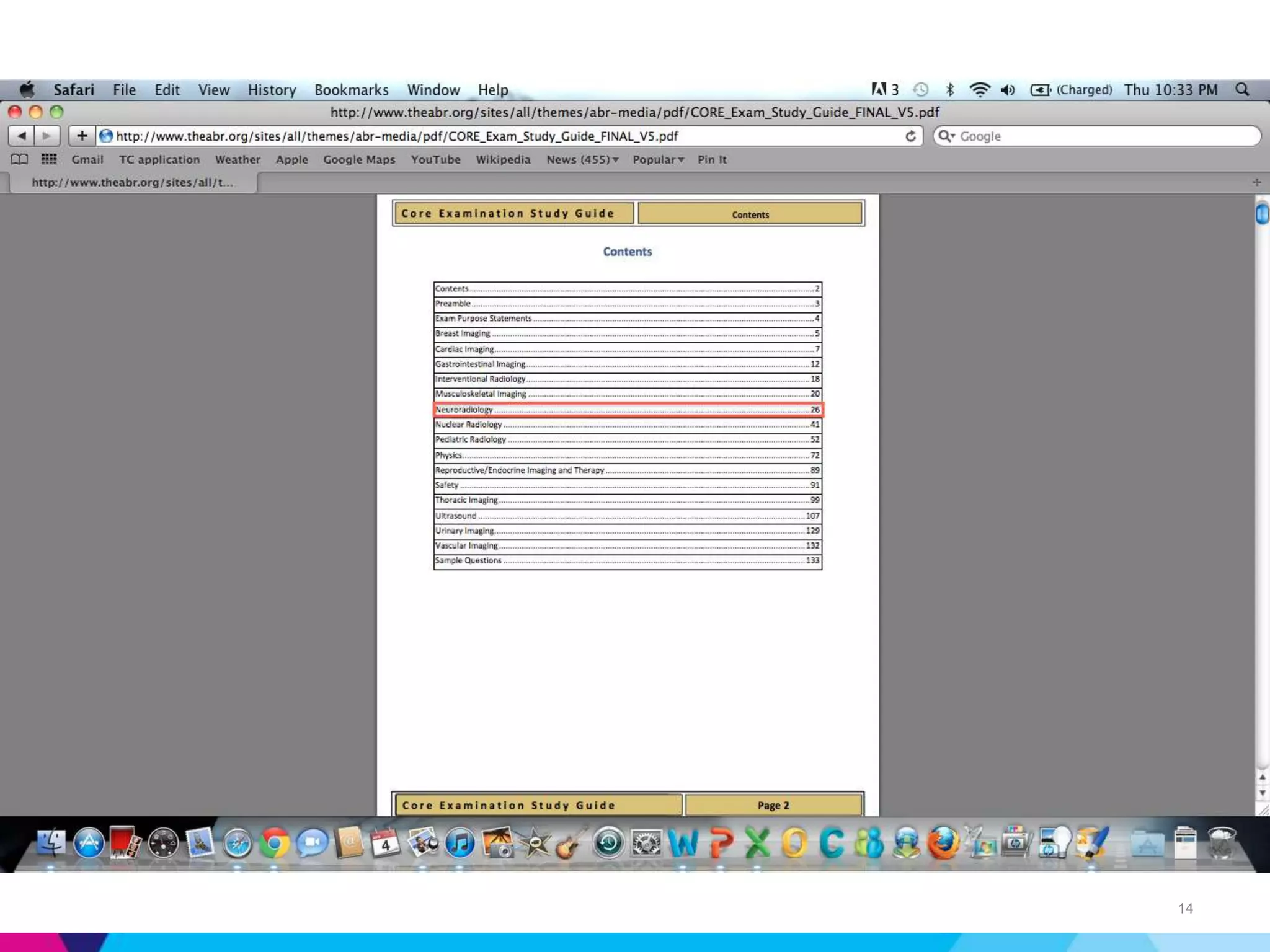Click the Wikipedia bookmark link
This screenshot has height=952, width=1270.
click(x=503, y=159)
